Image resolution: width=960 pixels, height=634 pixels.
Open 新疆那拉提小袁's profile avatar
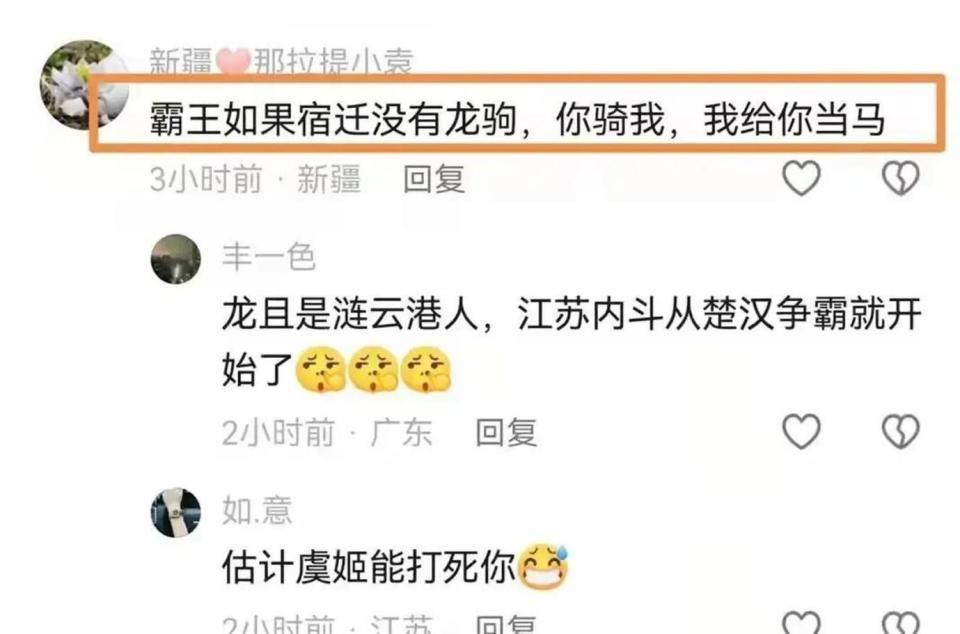84,84
